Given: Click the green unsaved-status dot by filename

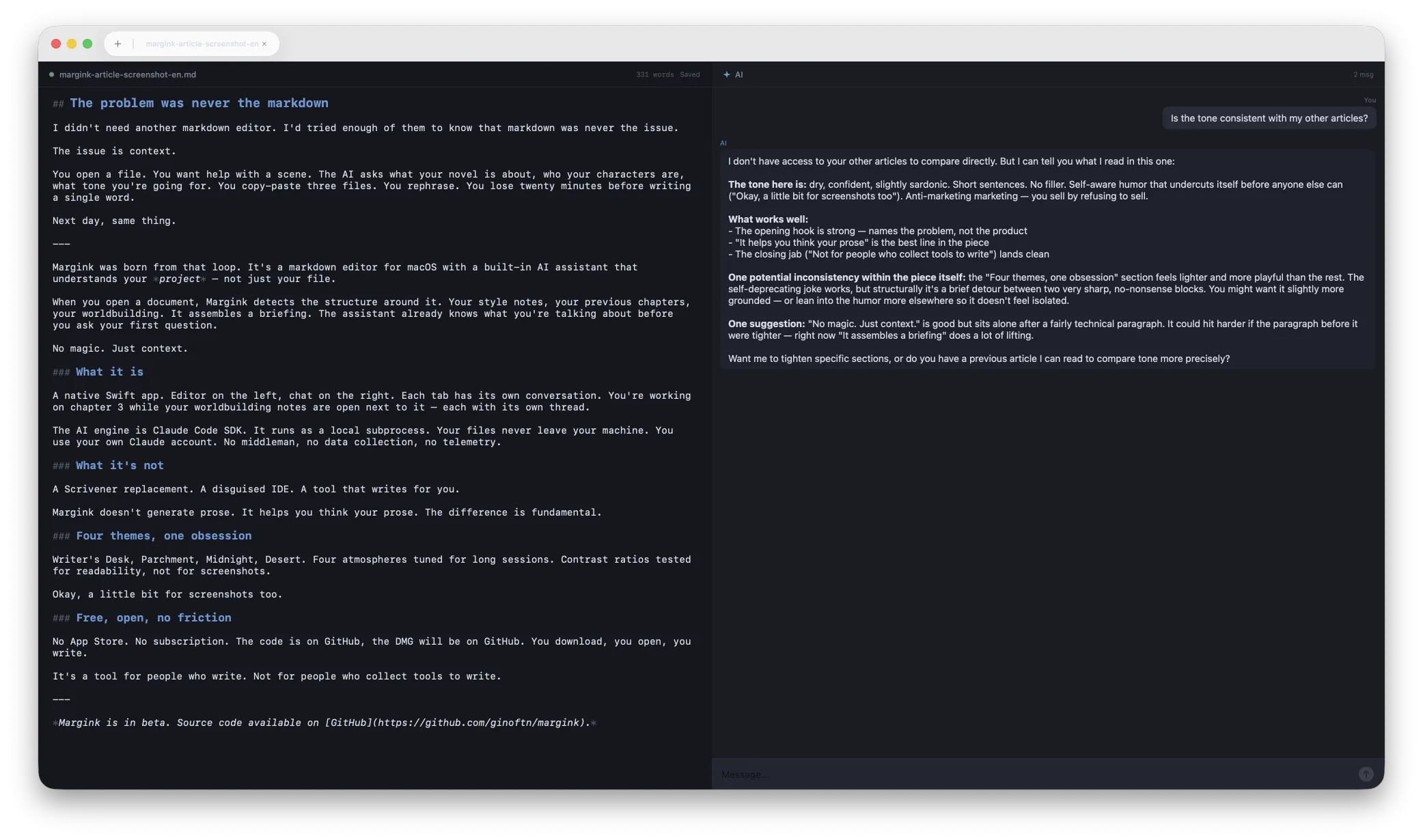Looking at the screenshot, I should coord(51,74).
